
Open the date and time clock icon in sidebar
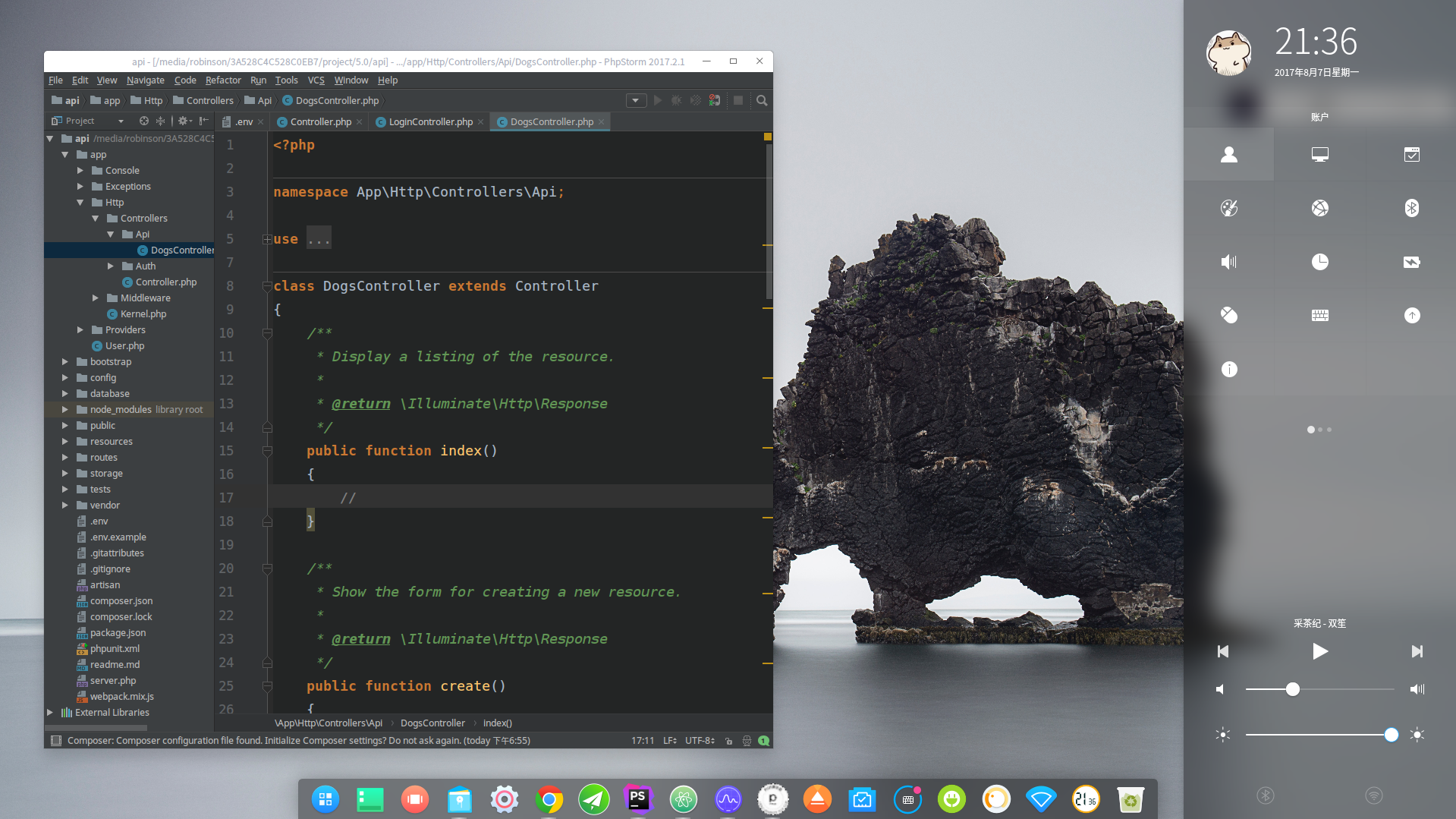[1320, 262]
